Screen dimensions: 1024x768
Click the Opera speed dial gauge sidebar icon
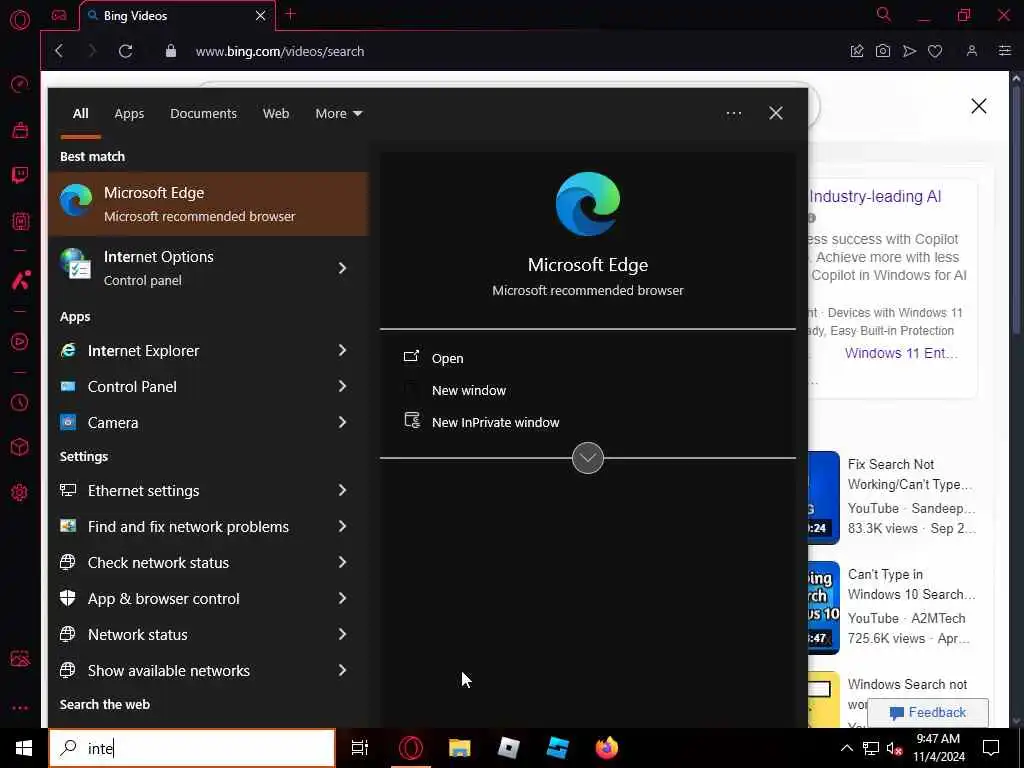pos(20,84)
